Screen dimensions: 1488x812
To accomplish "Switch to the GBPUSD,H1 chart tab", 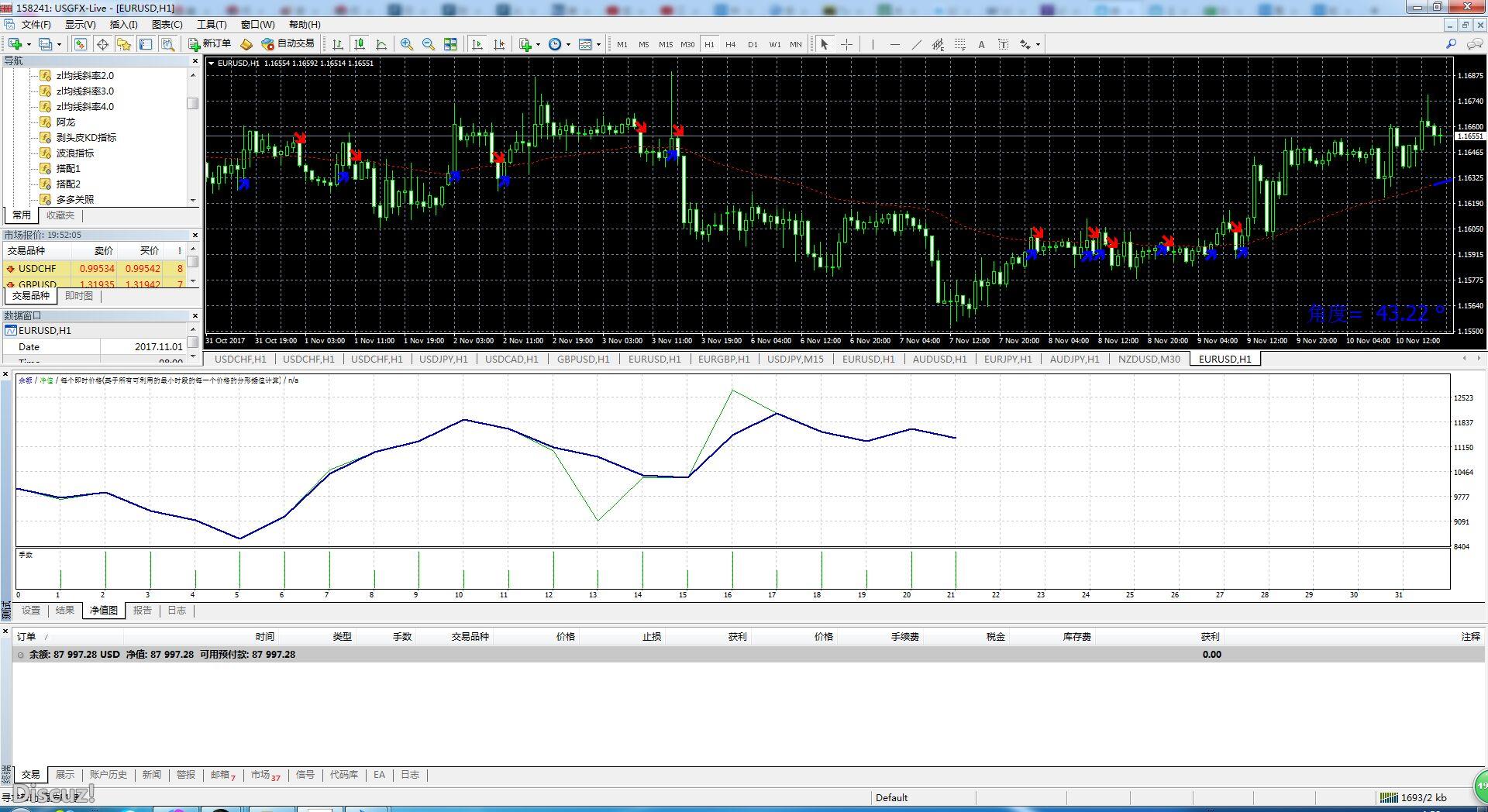I will (583, 359).
